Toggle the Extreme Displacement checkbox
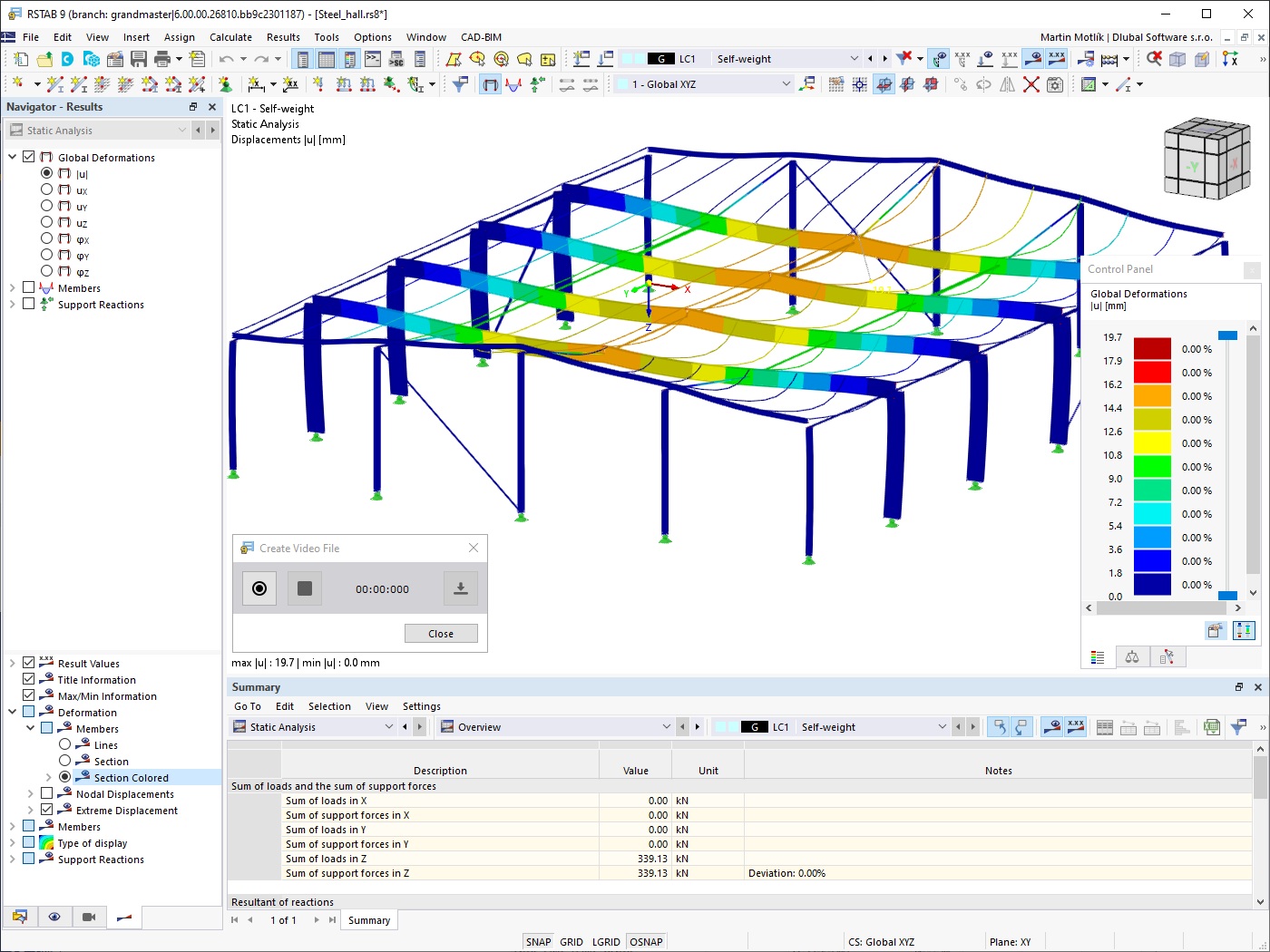Image resolution: width=1270 pixels, height=952 pixels. [x=47, y=810]
